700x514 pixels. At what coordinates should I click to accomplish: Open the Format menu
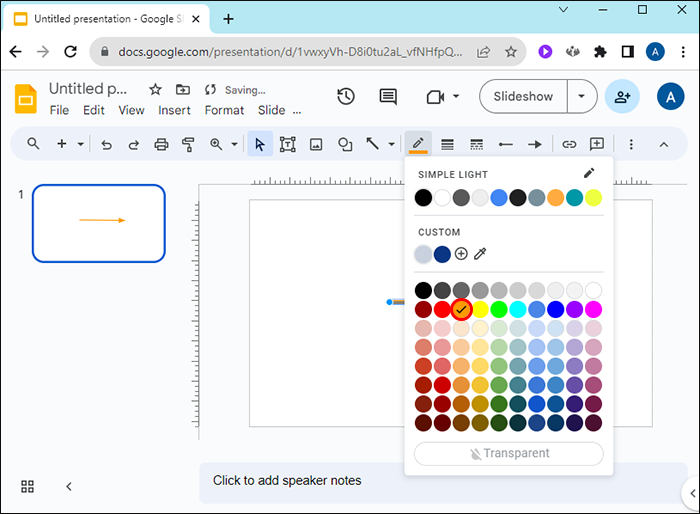[224, 110]
